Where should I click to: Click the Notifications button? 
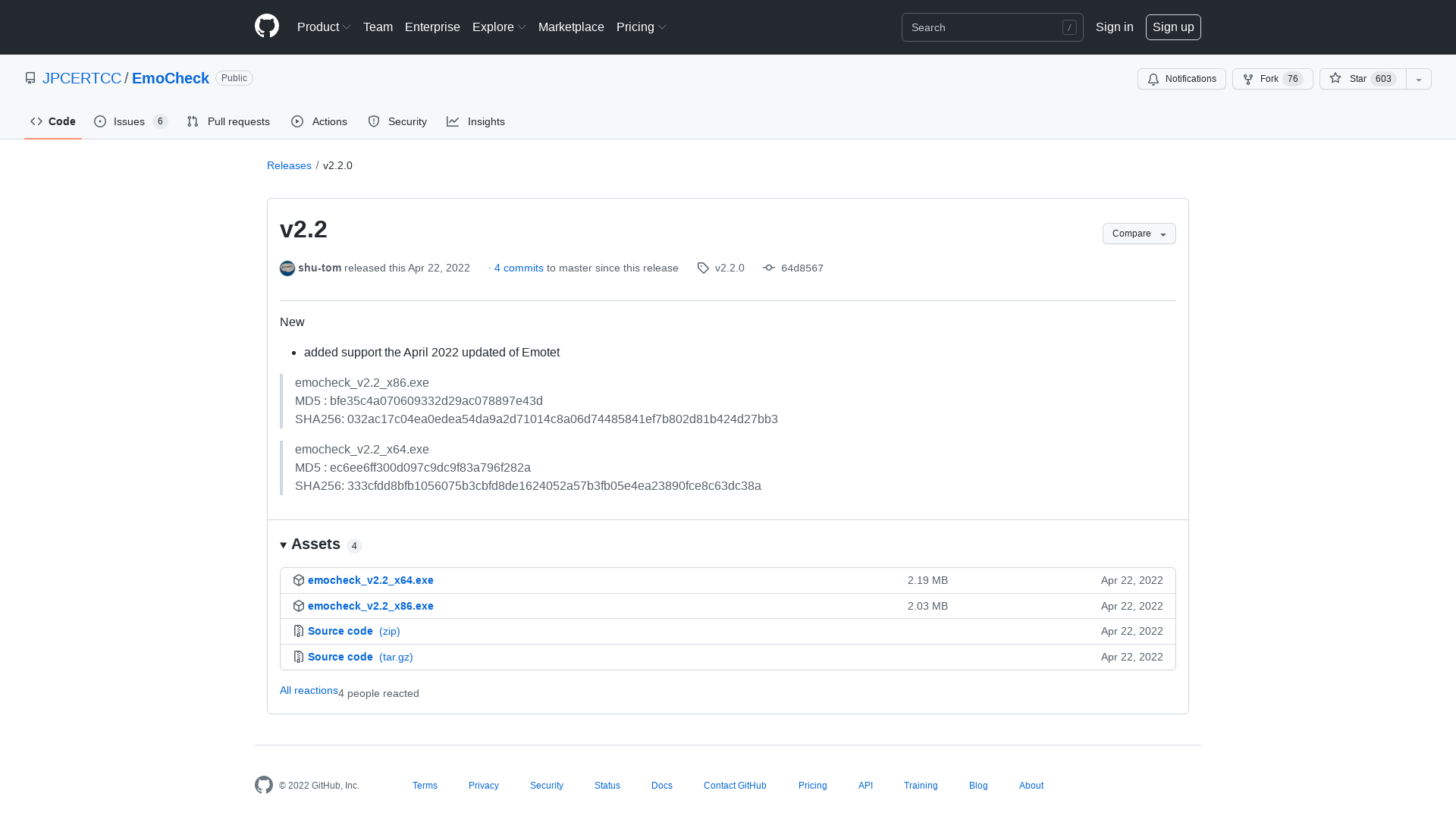tap(1181, 79)
